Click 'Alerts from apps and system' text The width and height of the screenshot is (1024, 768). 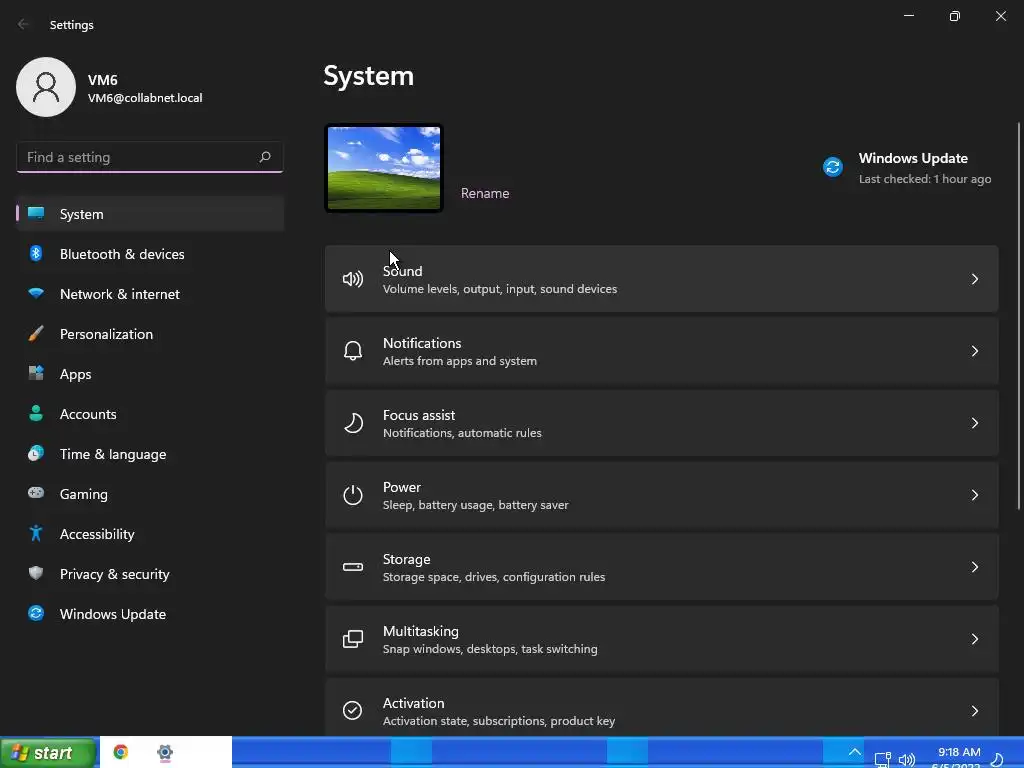coord(460,360)
